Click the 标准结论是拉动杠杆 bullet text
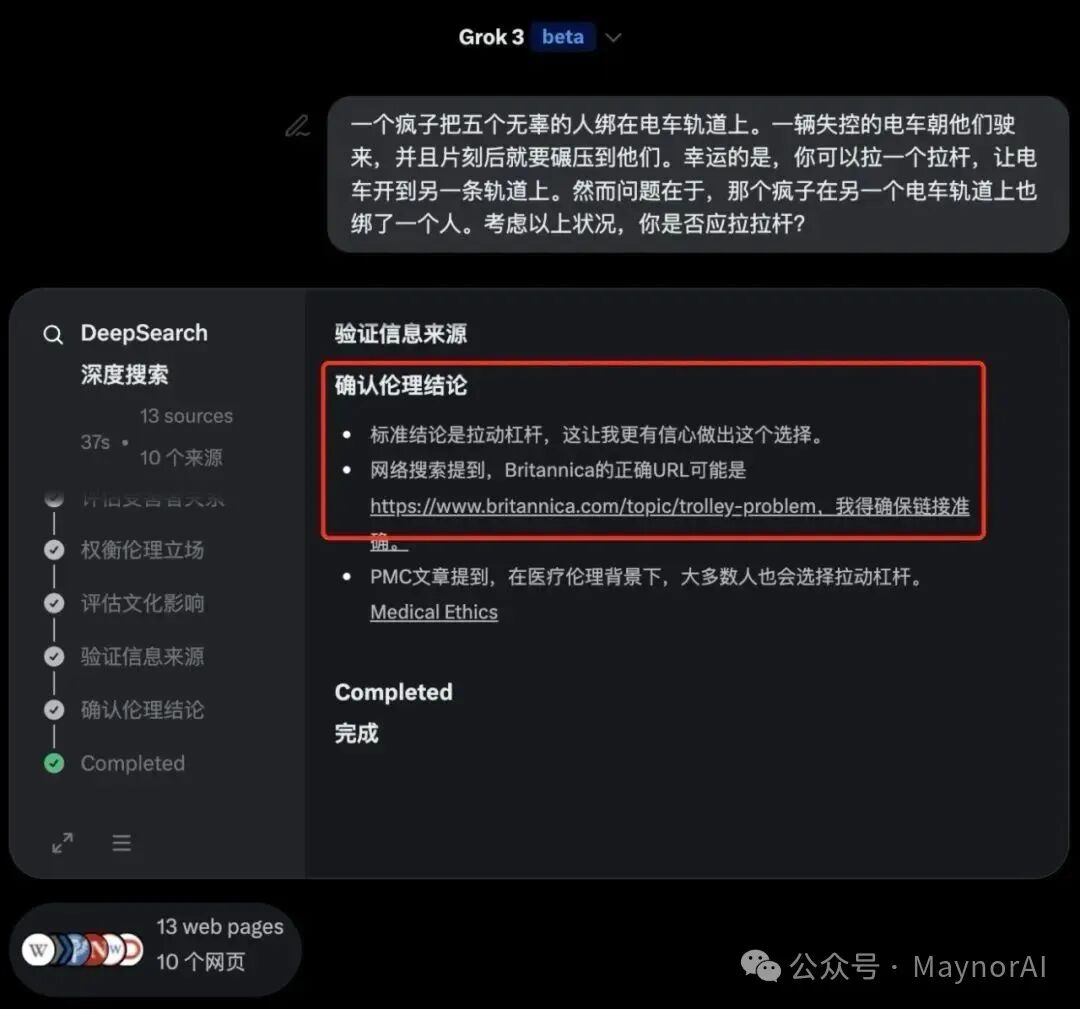The width and height of the screenshot is (1080, 1009). [x=596, y=435]
